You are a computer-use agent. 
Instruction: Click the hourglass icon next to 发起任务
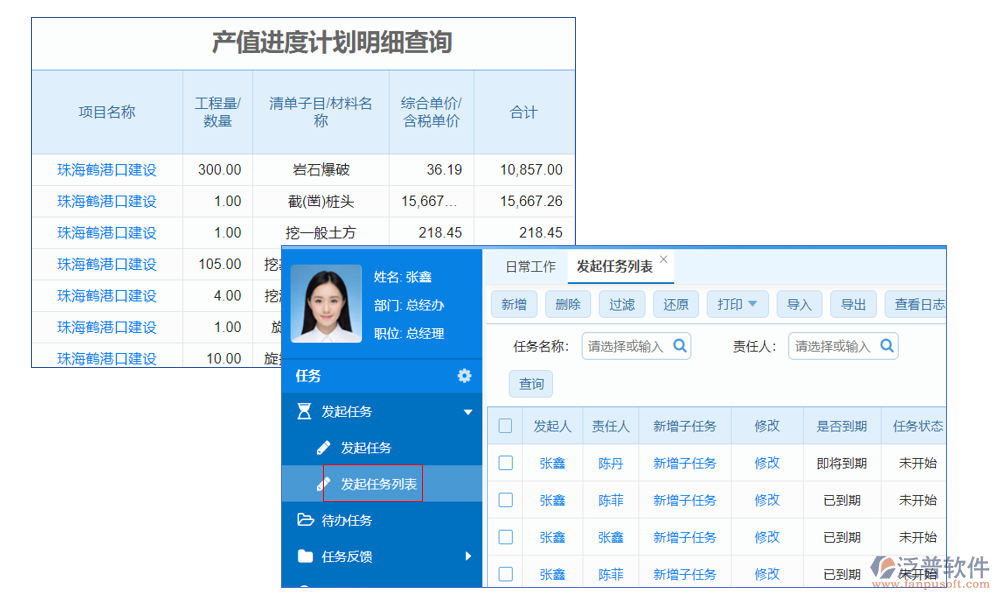point(305,412)
